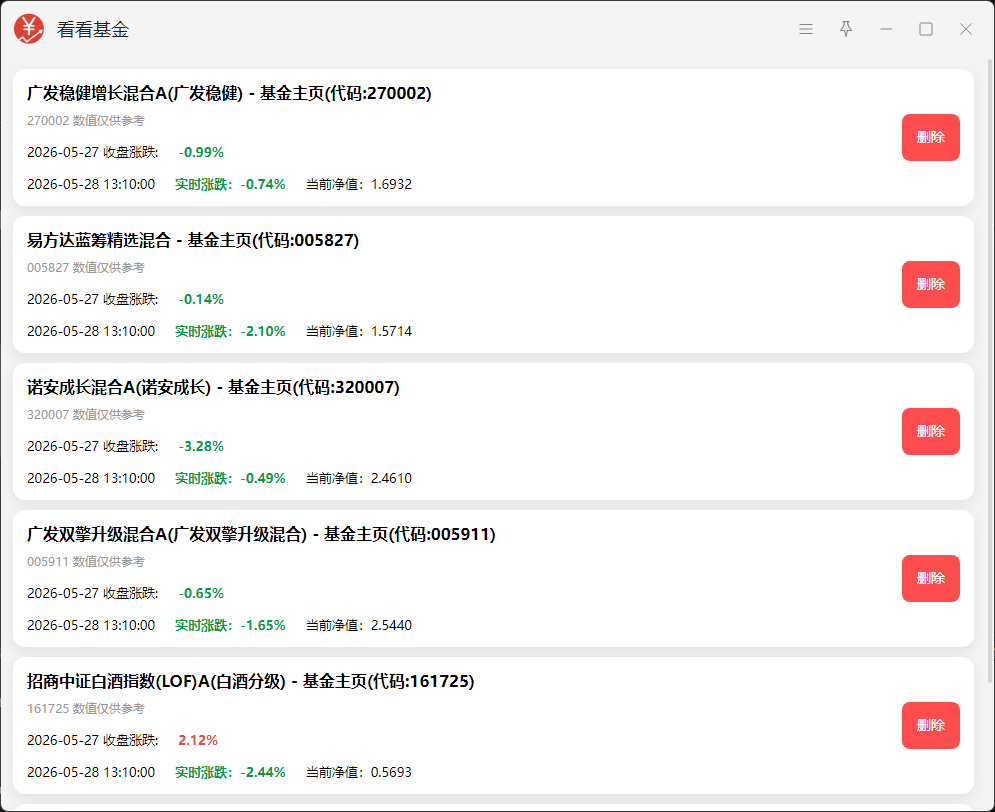Click the -3.28% closing change value
This screenshot has height=812, width=995.
[x=201, y=447]
